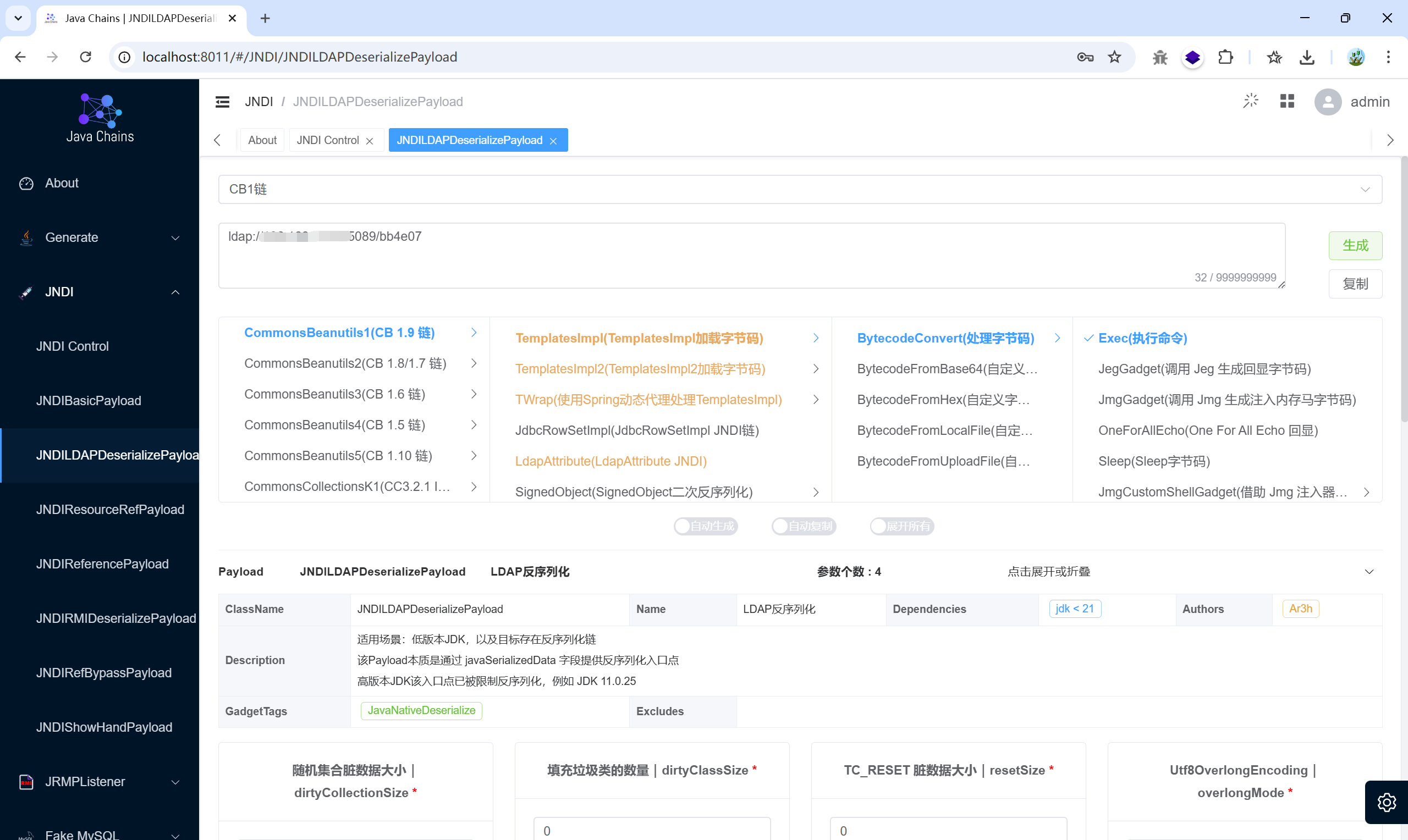Bookmark page with star icon
Screen dimensions: 1408x840
coord(1114,57)
